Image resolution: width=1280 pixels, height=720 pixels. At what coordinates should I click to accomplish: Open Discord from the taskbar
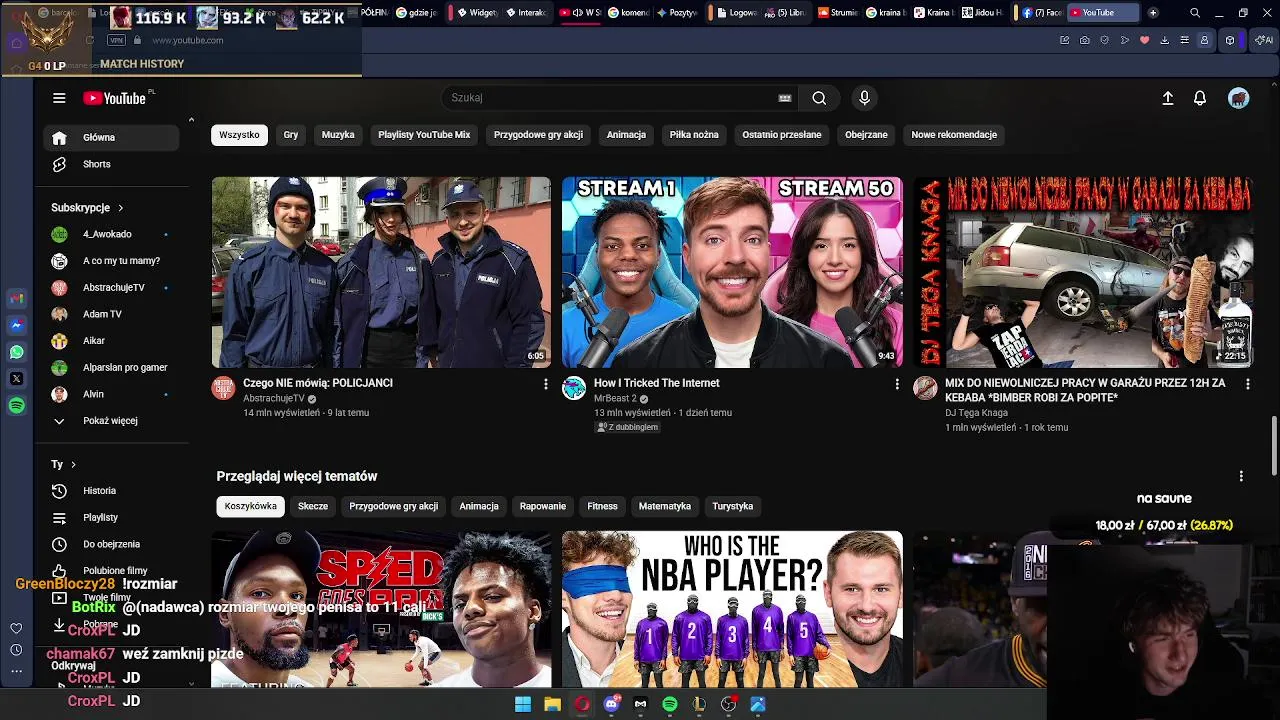pos(611,704)
